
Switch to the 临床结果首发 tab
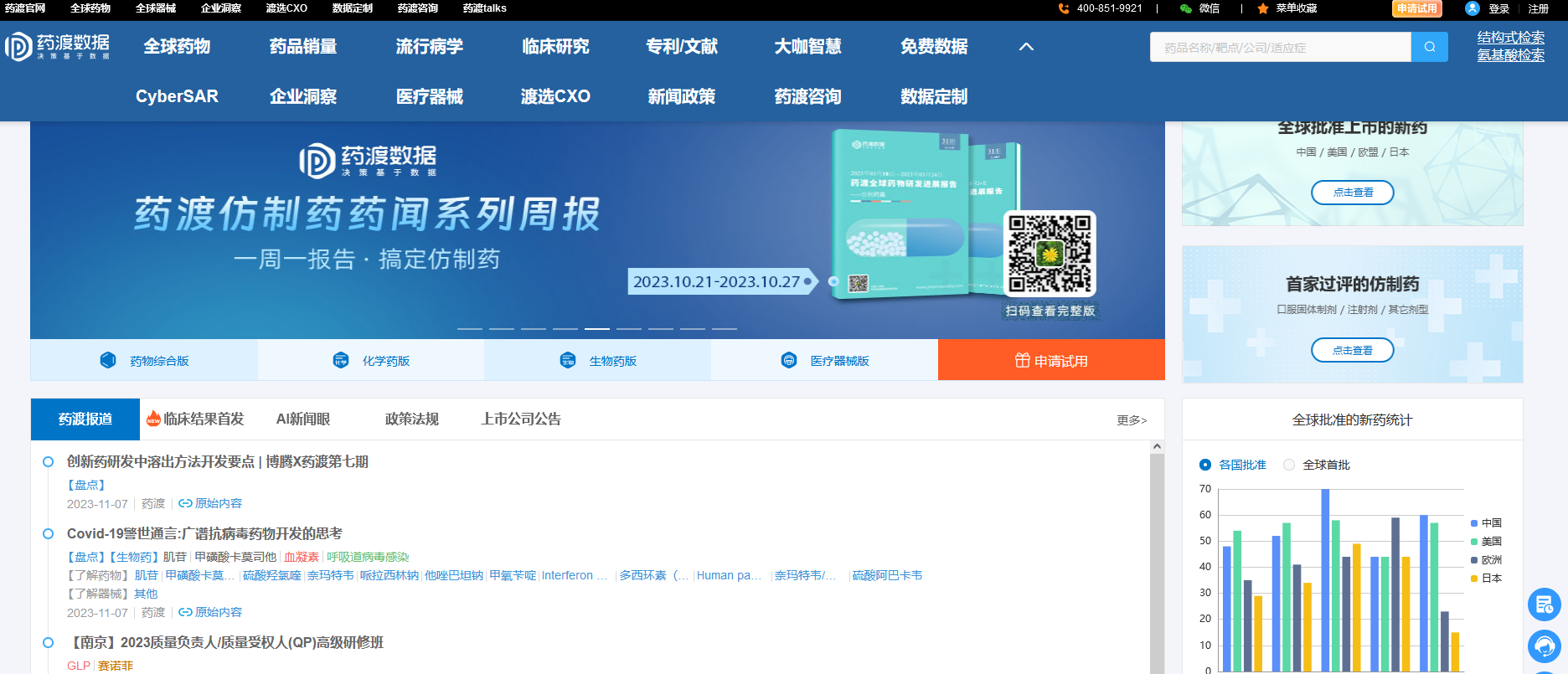pyautogui.click(x=204, y=419)
